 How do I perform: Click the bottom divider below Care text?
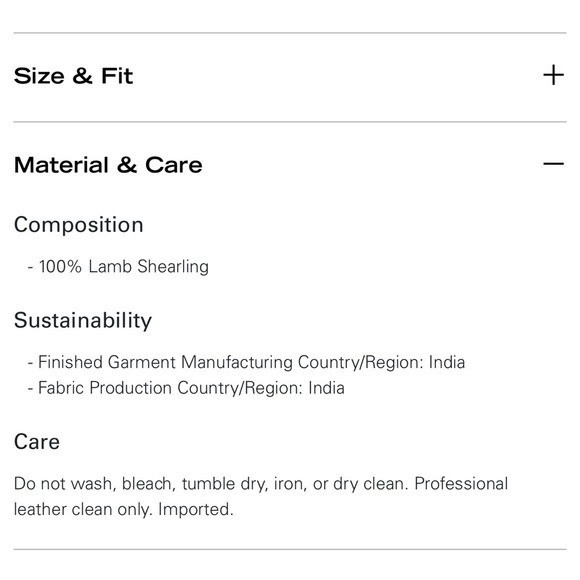coord(290,549)
